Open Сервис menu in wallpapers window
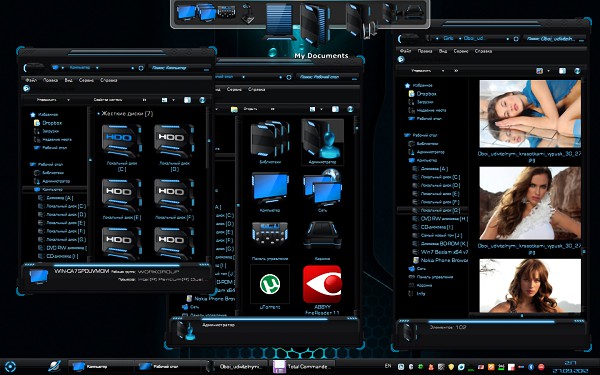Viewport: 600px width, 375px height. [x=461, y=51]
